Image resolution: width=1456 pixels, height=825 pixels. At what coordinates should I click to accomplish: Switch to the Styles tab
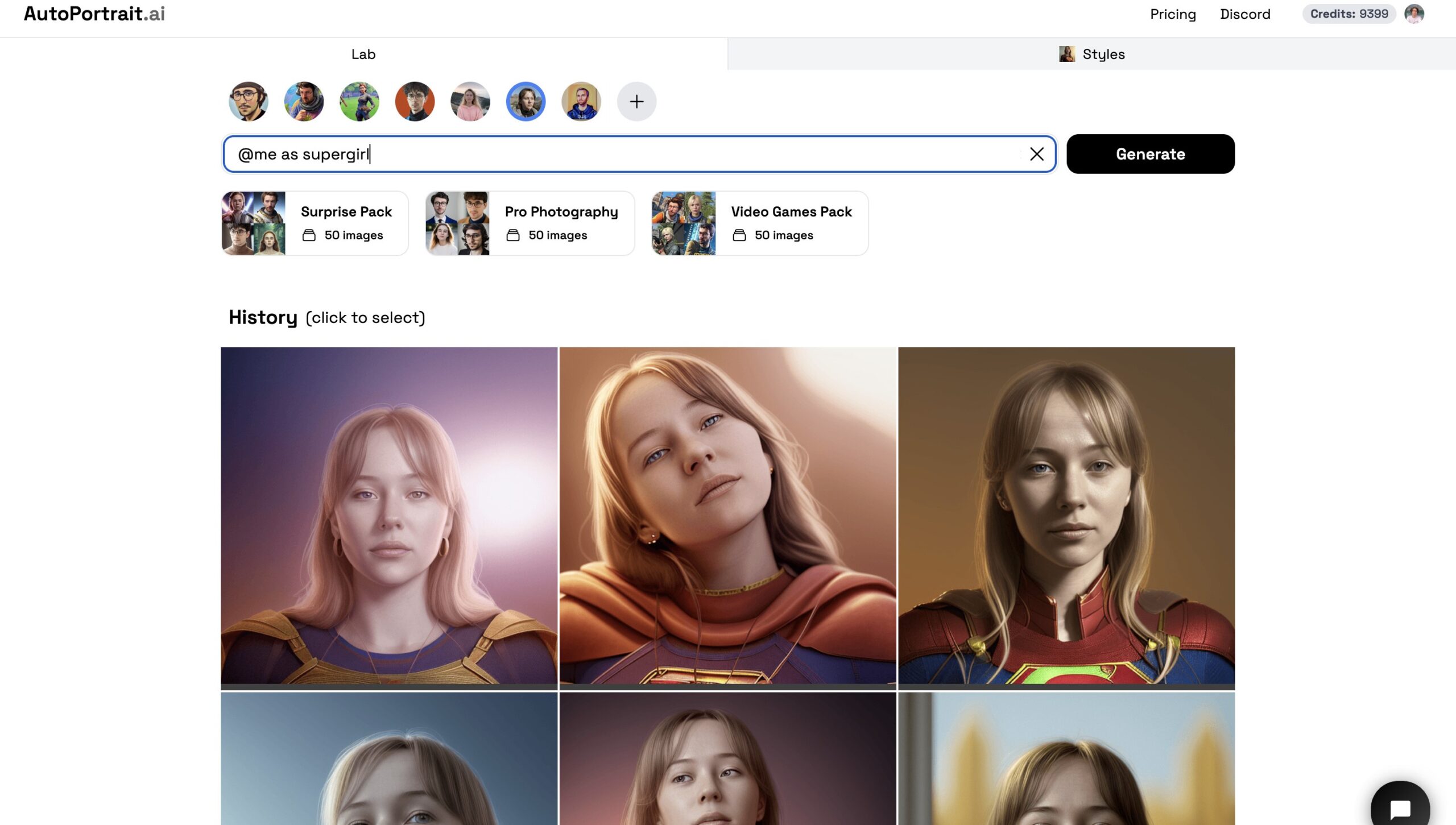1091,53
